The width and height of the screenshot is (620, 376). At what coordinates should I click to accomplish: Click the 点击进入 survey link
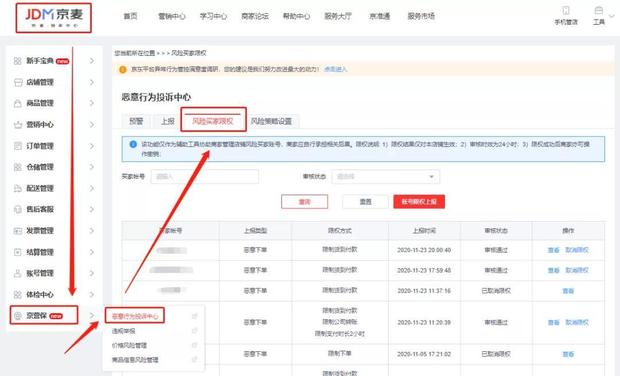(335, 69)
